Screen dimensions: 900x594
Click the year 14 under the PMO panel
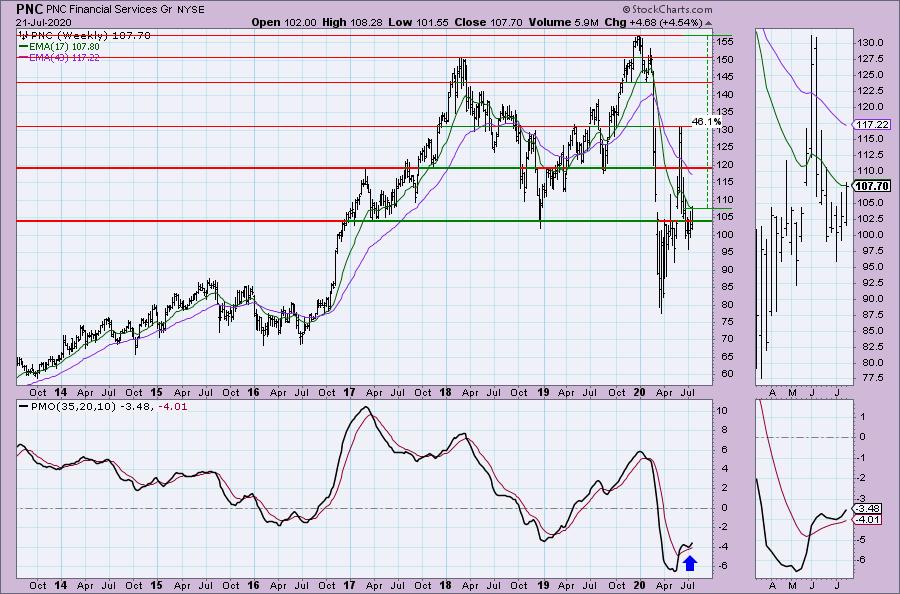click(x=60, y=586)
